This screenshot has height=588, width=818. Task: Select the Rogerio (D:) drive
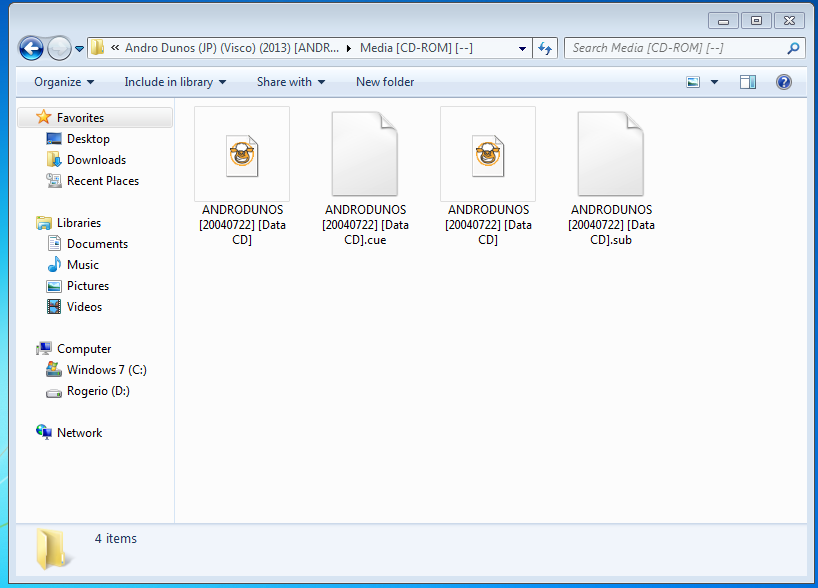coord(97,391)
